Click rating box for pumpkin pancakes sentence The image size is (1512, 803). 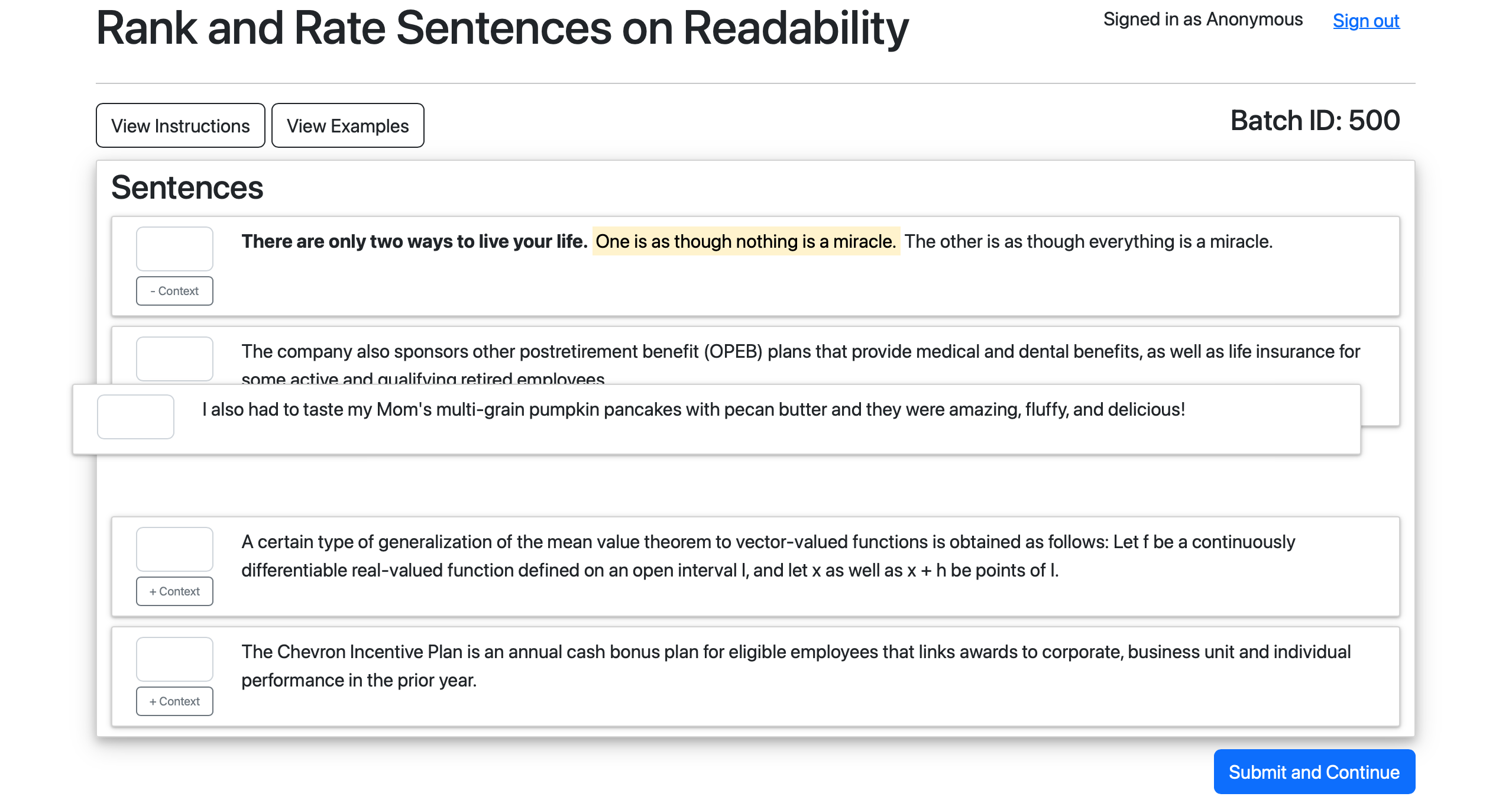pyautogui.click(x=135, y=416)
